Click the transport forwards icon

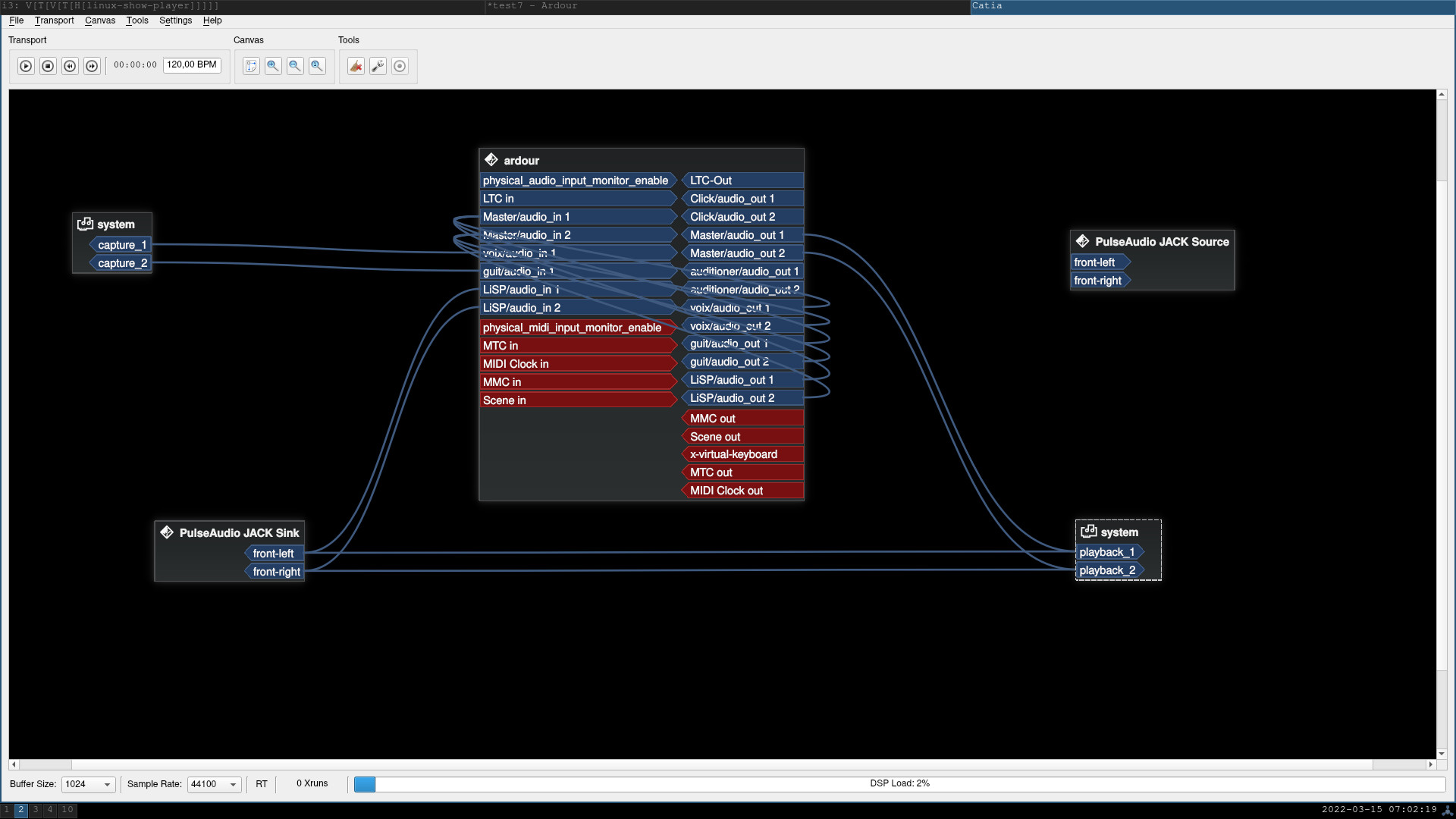92,66
